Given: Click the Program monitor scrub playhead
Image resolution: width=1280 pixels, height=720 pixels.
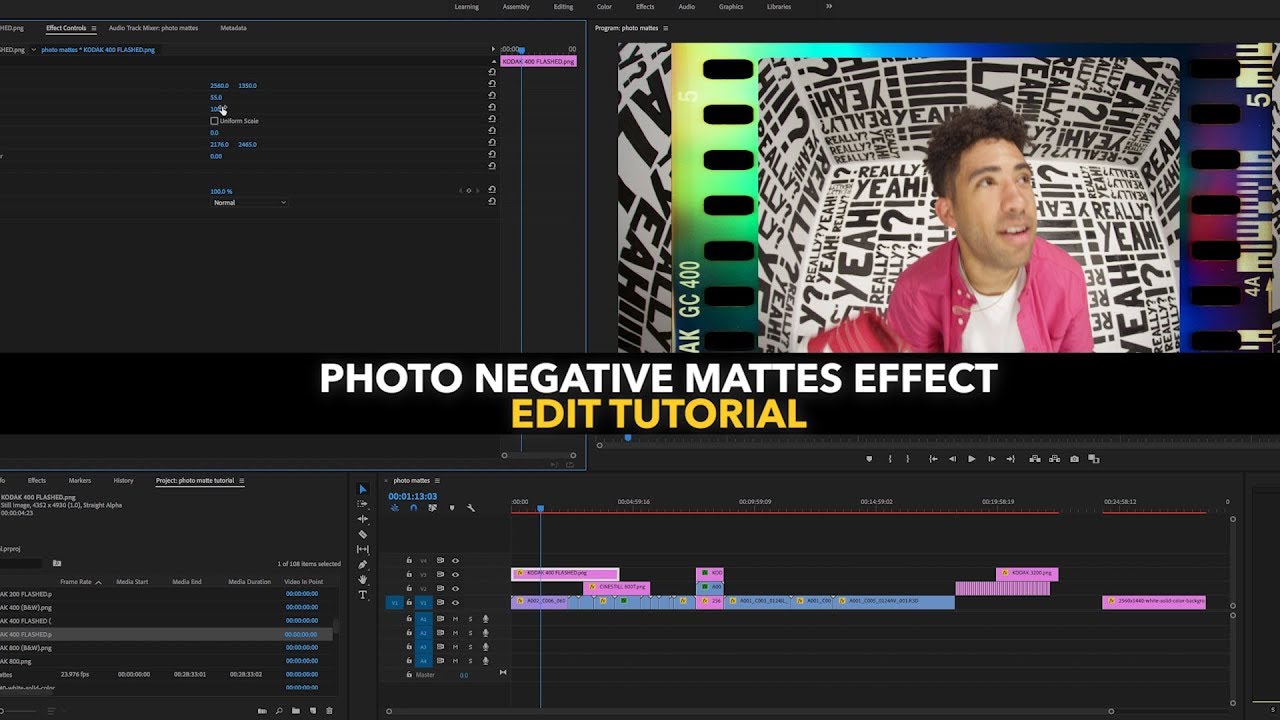Looking at the screenshot, I should tap(628, 437).
